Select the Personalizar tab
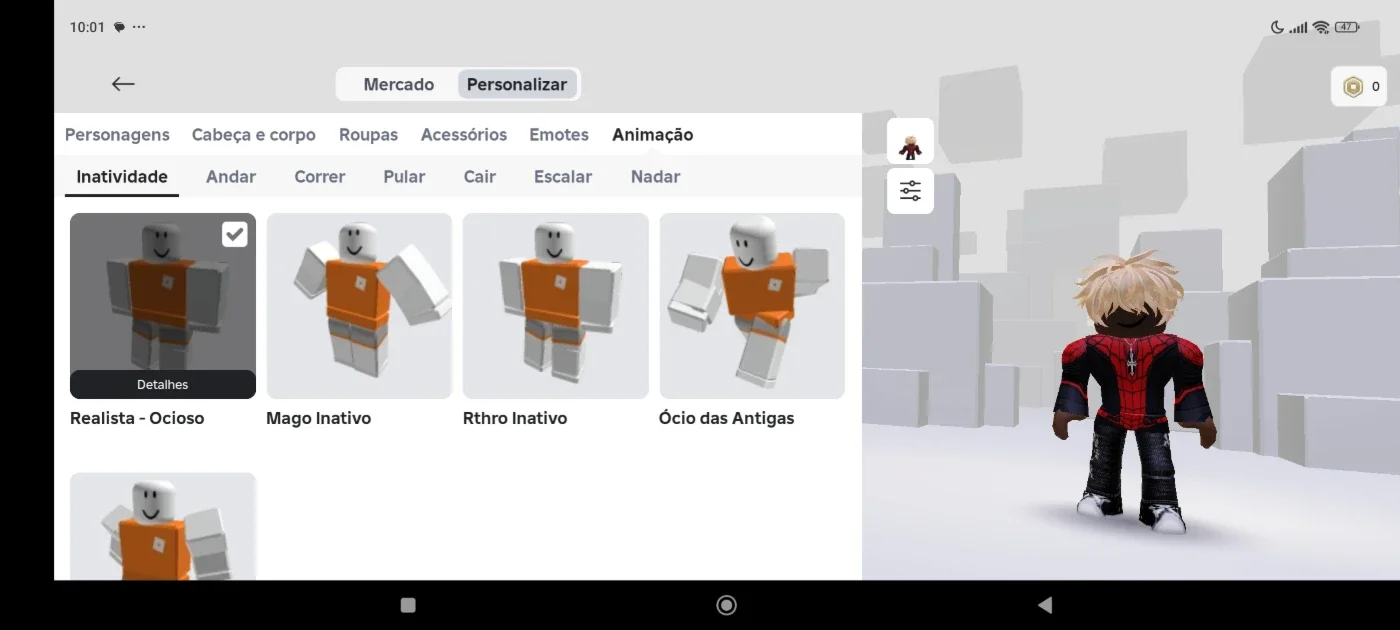Screen dimensions: 1400x630 tap(517, 84)
